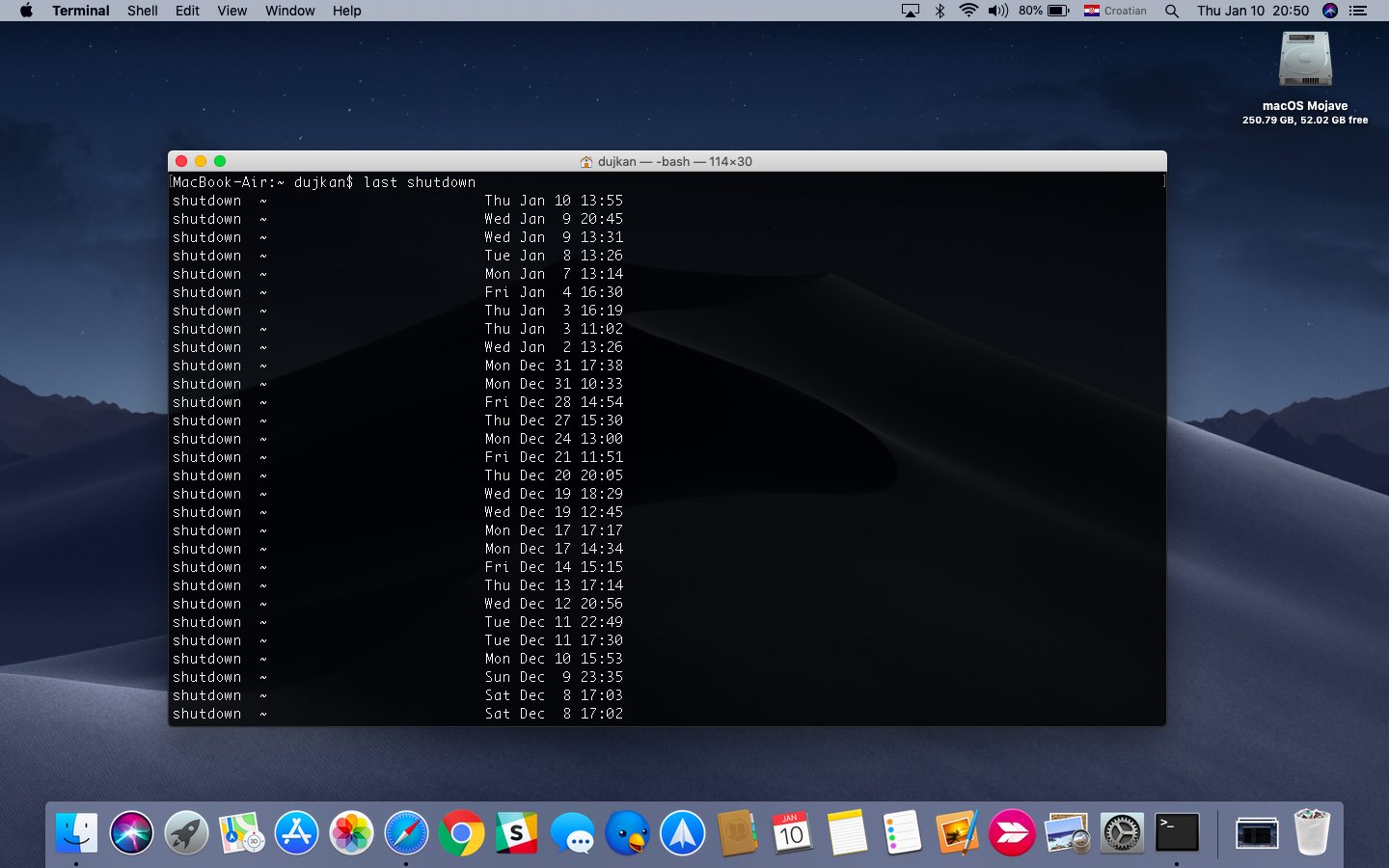Open Wi-Fi status menu
The height and width of the screenshot is (868, 1389).
click(x=968, y=11)
